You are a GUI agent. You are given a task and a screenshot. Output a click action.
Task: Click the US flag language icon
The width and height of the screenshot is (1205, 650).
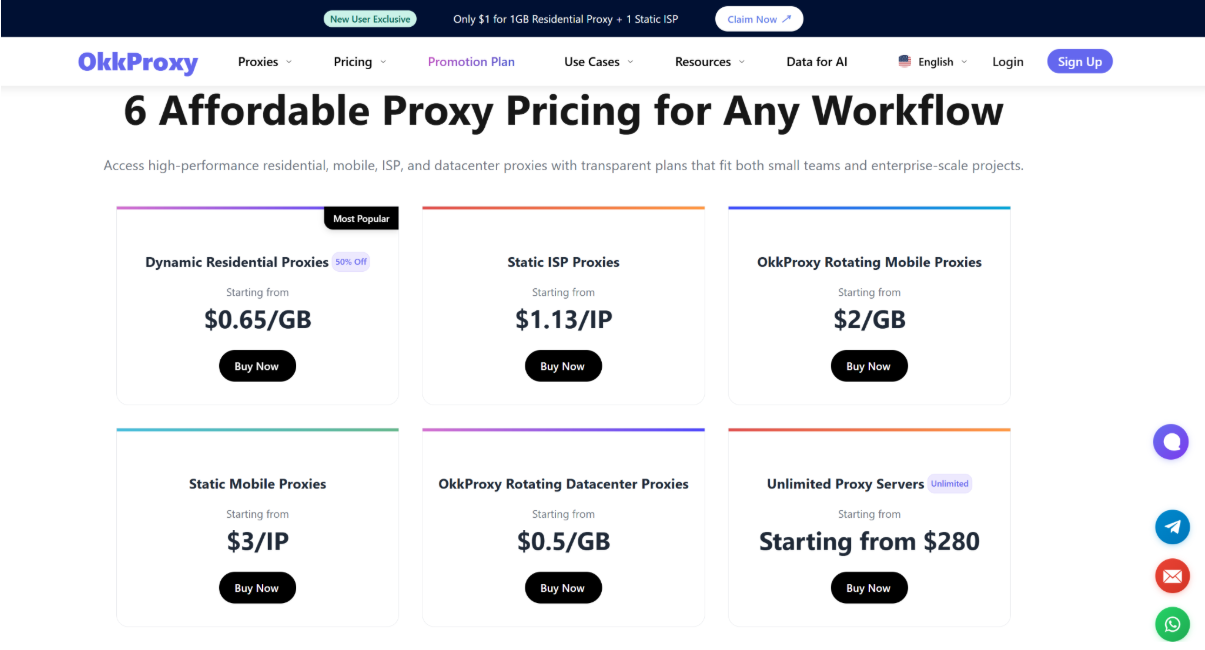(x=905, y=62)
